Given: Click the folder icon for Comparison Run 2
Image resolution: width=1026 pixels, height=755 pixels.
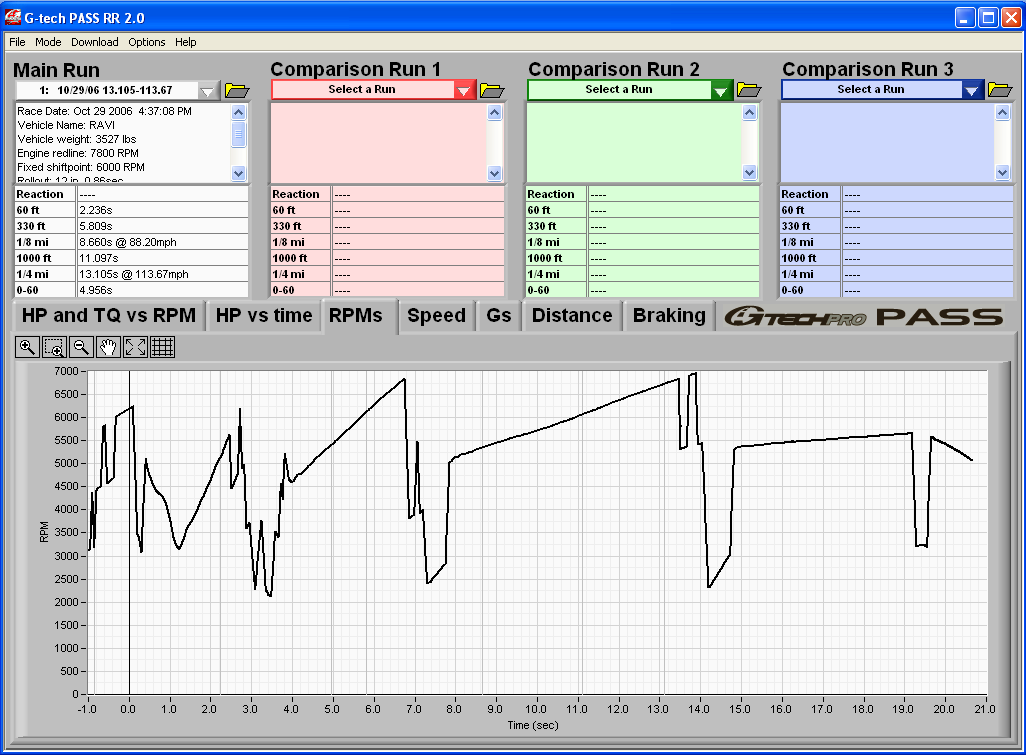Looking at the screenshot, I should (748, 89).
